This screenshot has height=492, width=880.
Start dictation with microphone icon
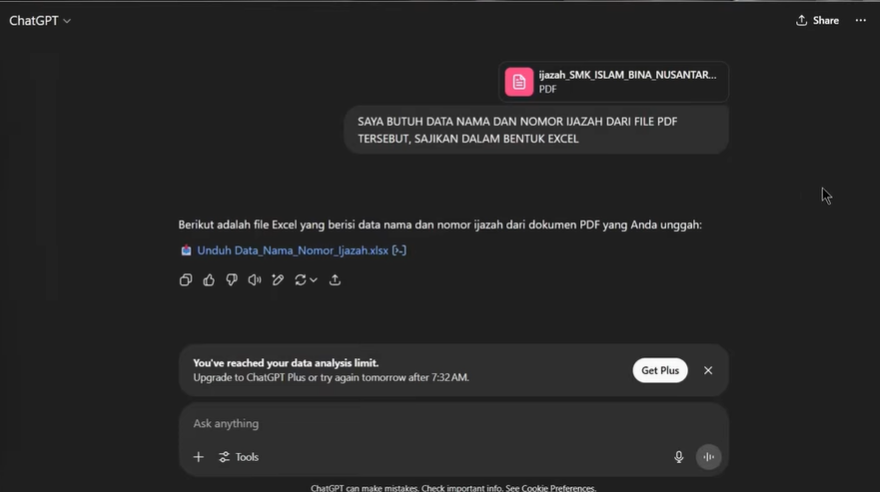[x=679, y=457]
